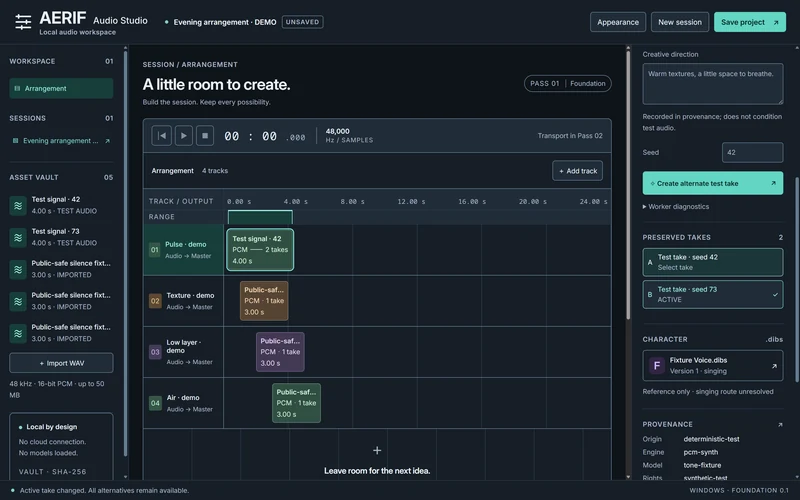This screenshot has height=500, width=800.
Task: Click track 04 number badge for Air · demo
Action: [155, 403]
